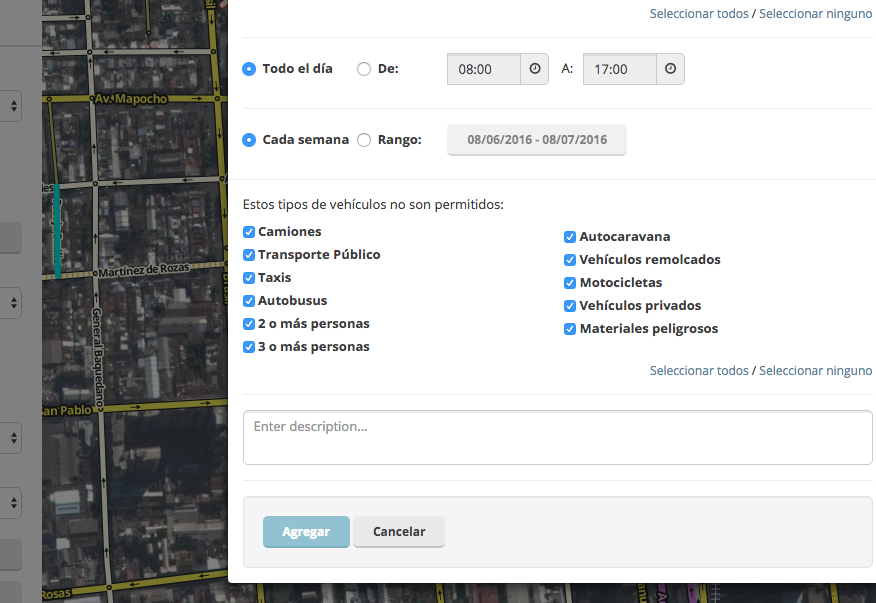The height and width of the screenshot is (603, 876).
Task: Uncheck the Taxis vehicle type
Action: point(249,278)
